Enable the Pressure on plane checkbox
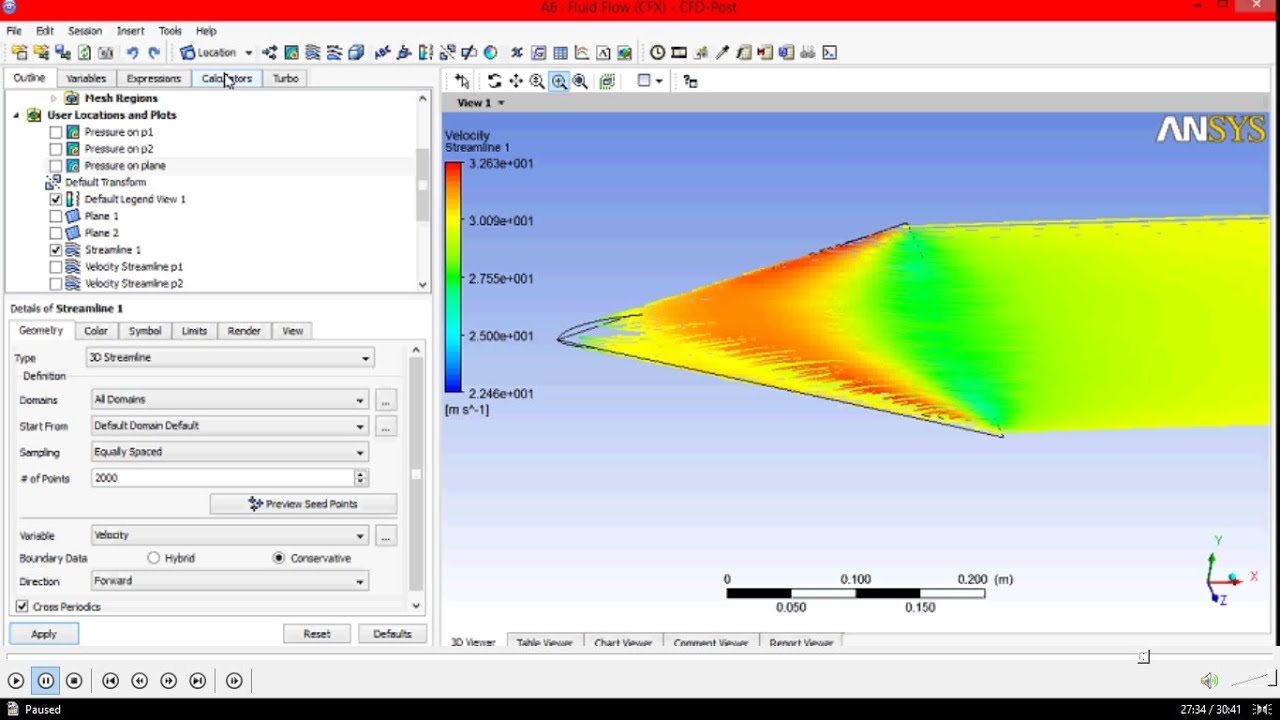This screenshot has width=1280, height=720. (56, 166)
